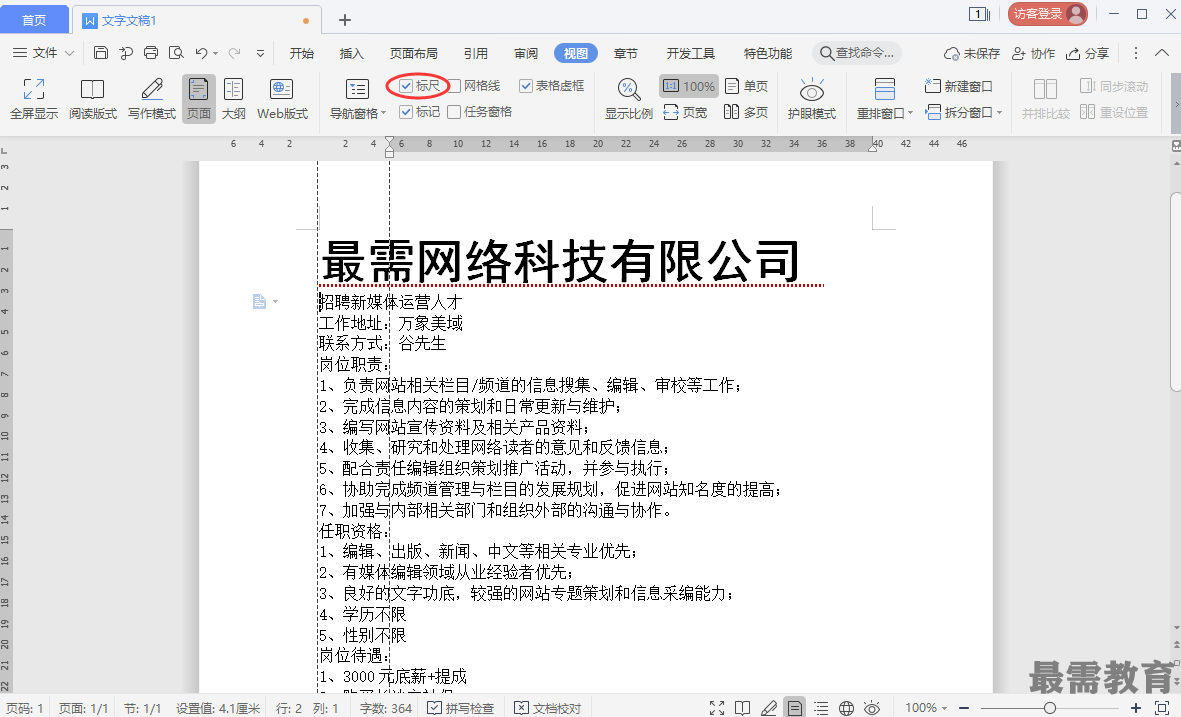The image size is (1181, 717).
Task: Fit document to page width
Action: click(685, 112)
